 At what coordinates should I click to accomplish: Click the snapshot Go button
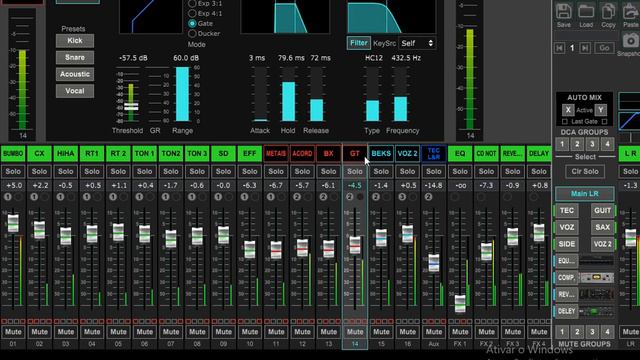pyautogui.click(x=604, y=48)
